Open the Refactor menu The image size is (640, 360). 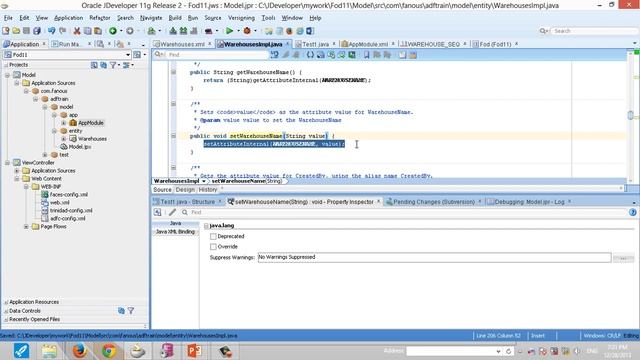click(x=100, y=18)
